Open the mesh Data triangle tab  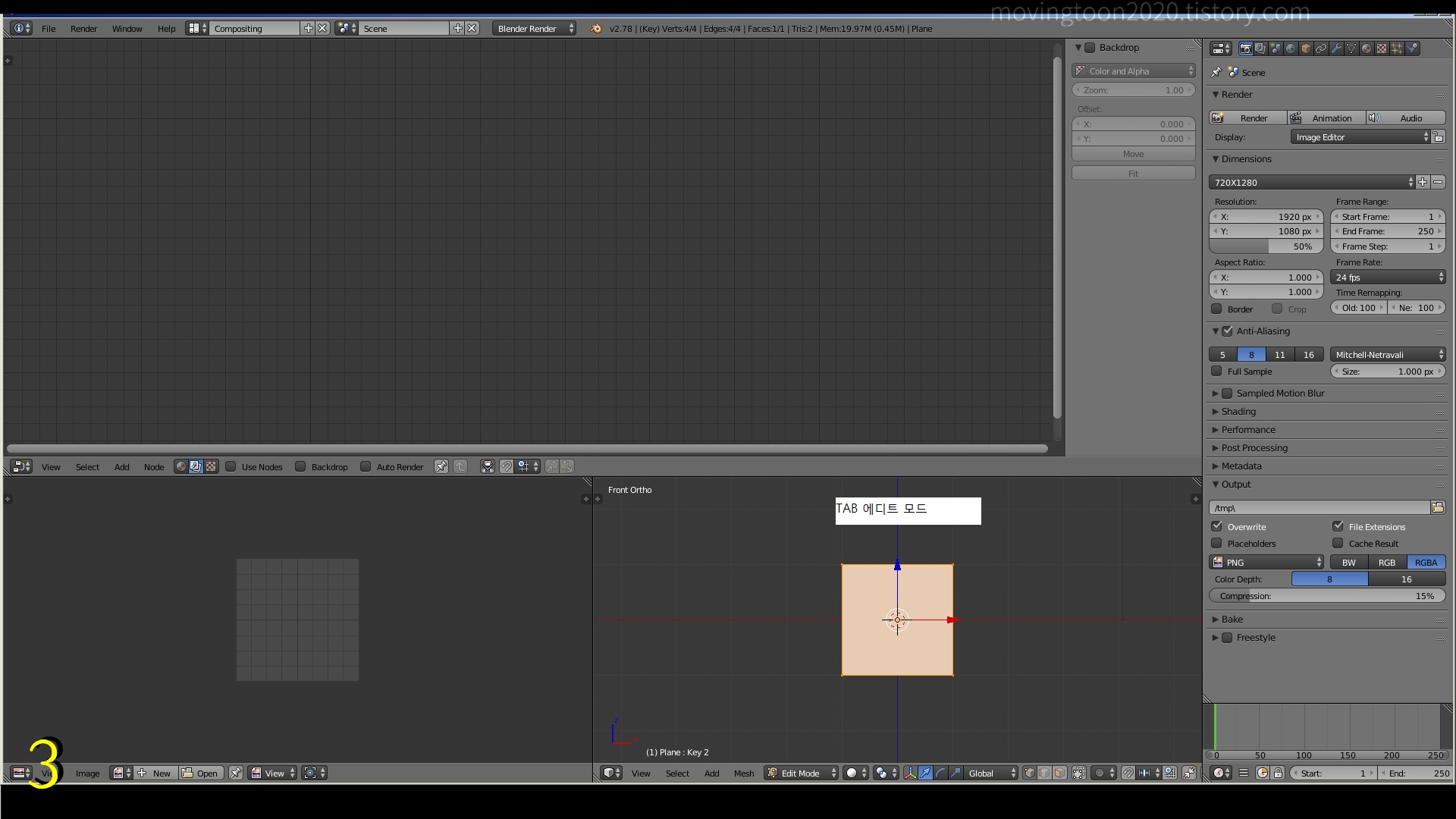pyautogui.click(x=1351, y=49)
